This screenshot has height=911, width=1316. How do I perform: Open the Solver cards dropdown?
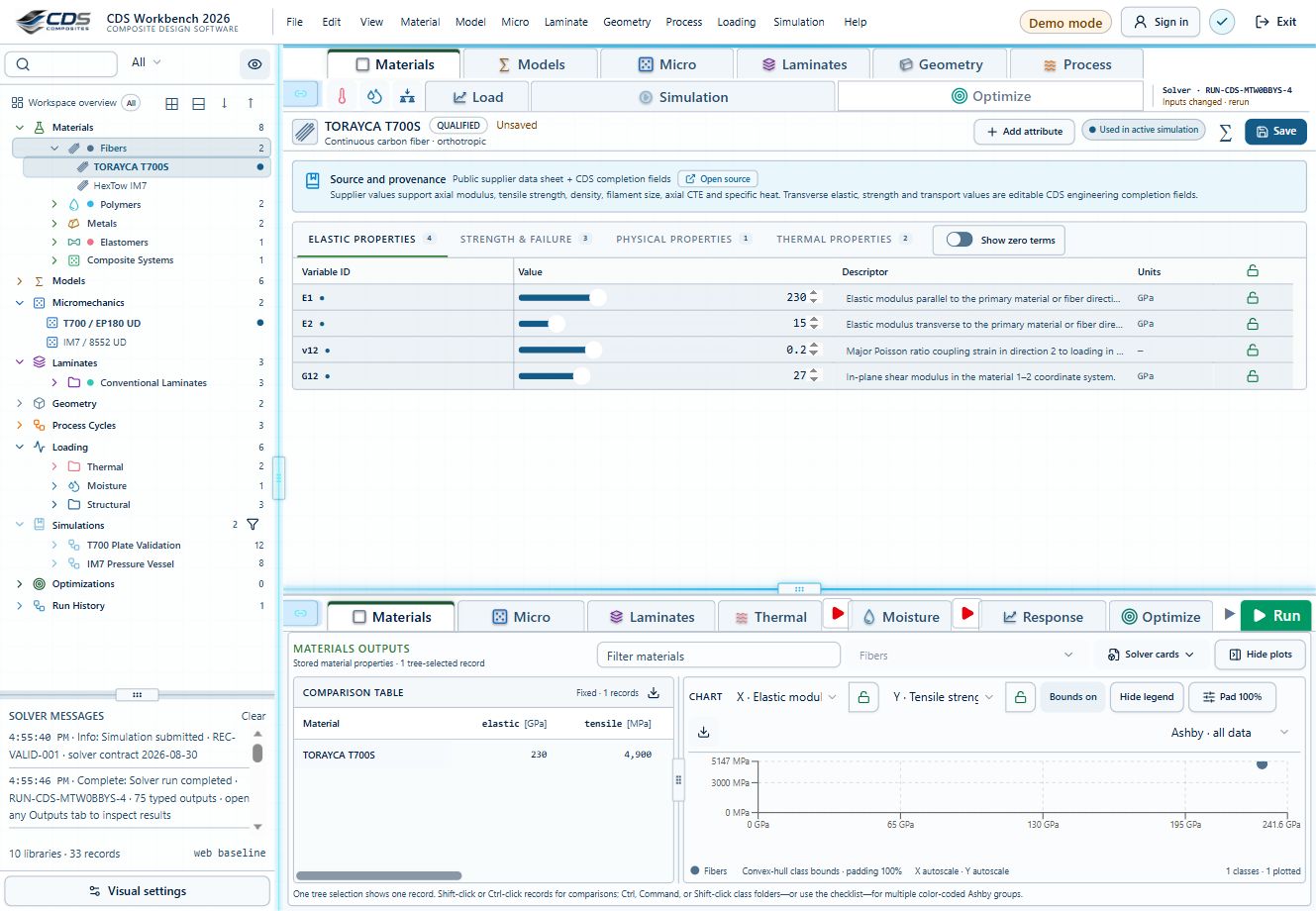click(x=1151, y=655)
